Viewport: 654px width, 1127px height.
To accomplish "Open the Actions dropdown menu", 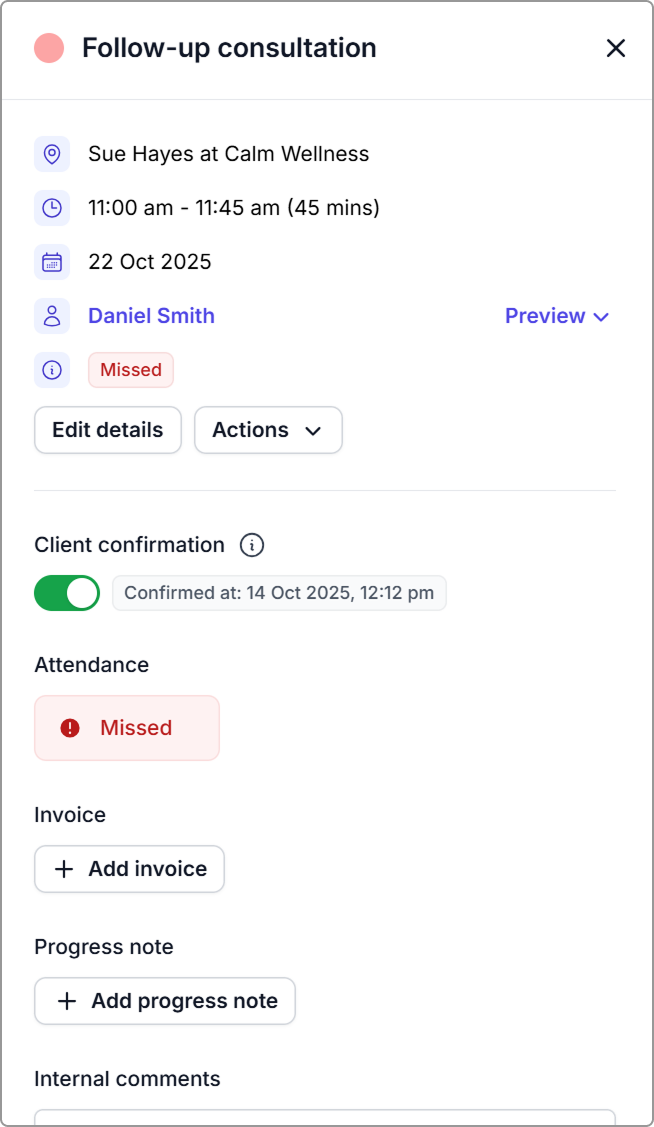I will 268,430.
